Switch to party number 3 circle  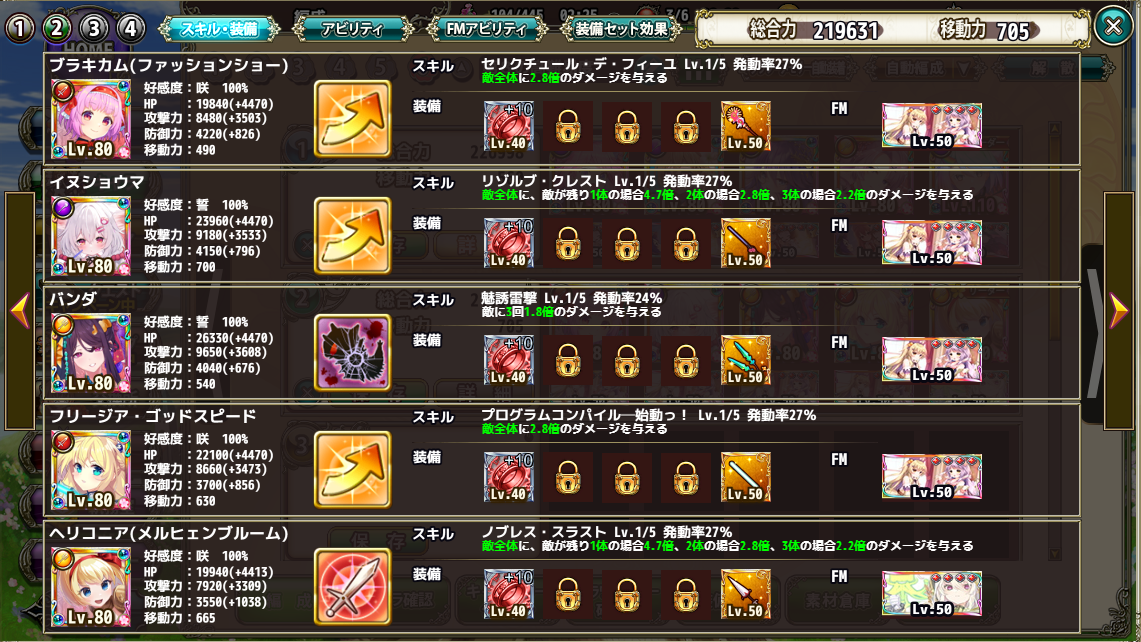[x=93, y=28]
